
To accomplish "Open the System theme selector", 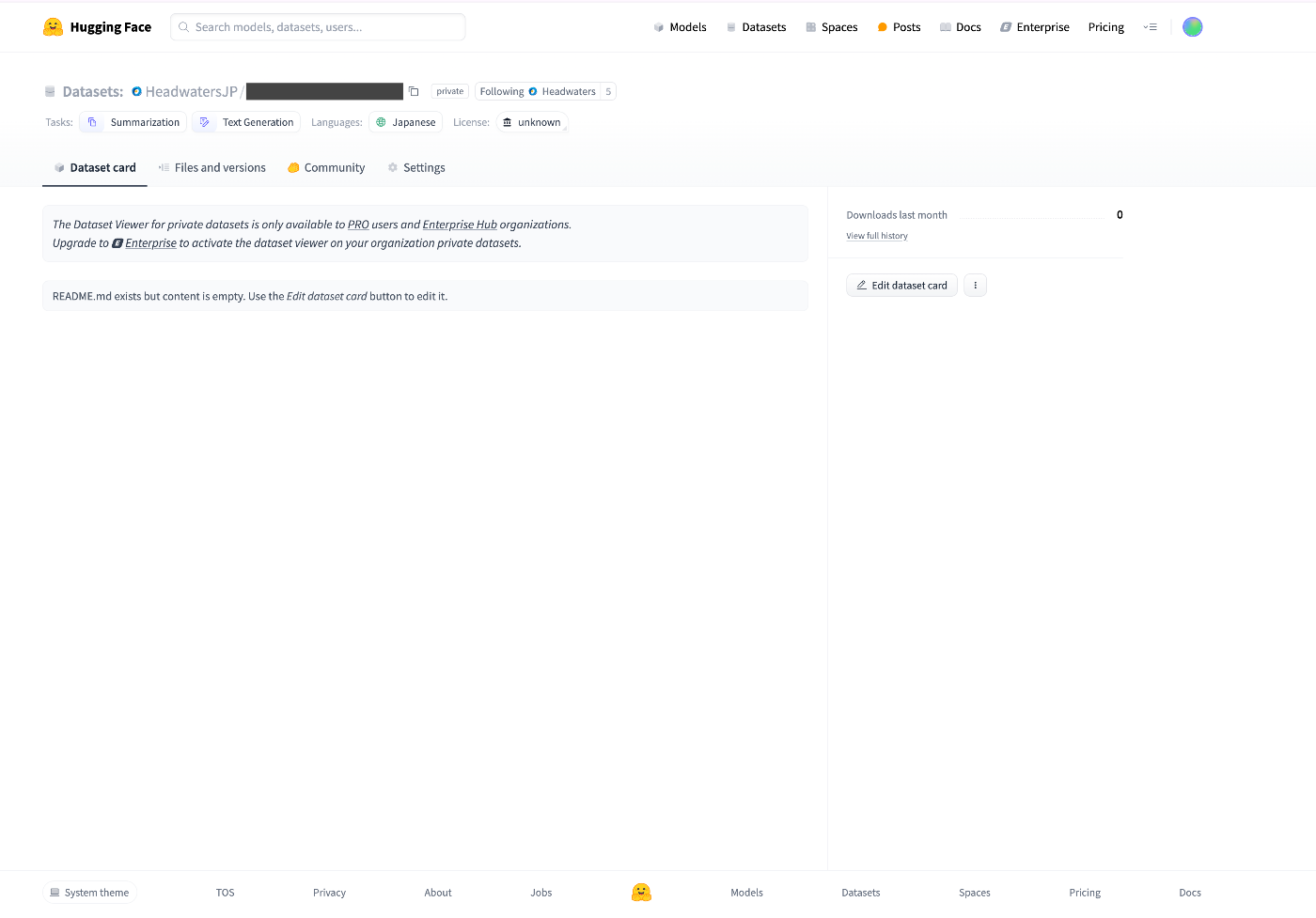I will (89, 893).
